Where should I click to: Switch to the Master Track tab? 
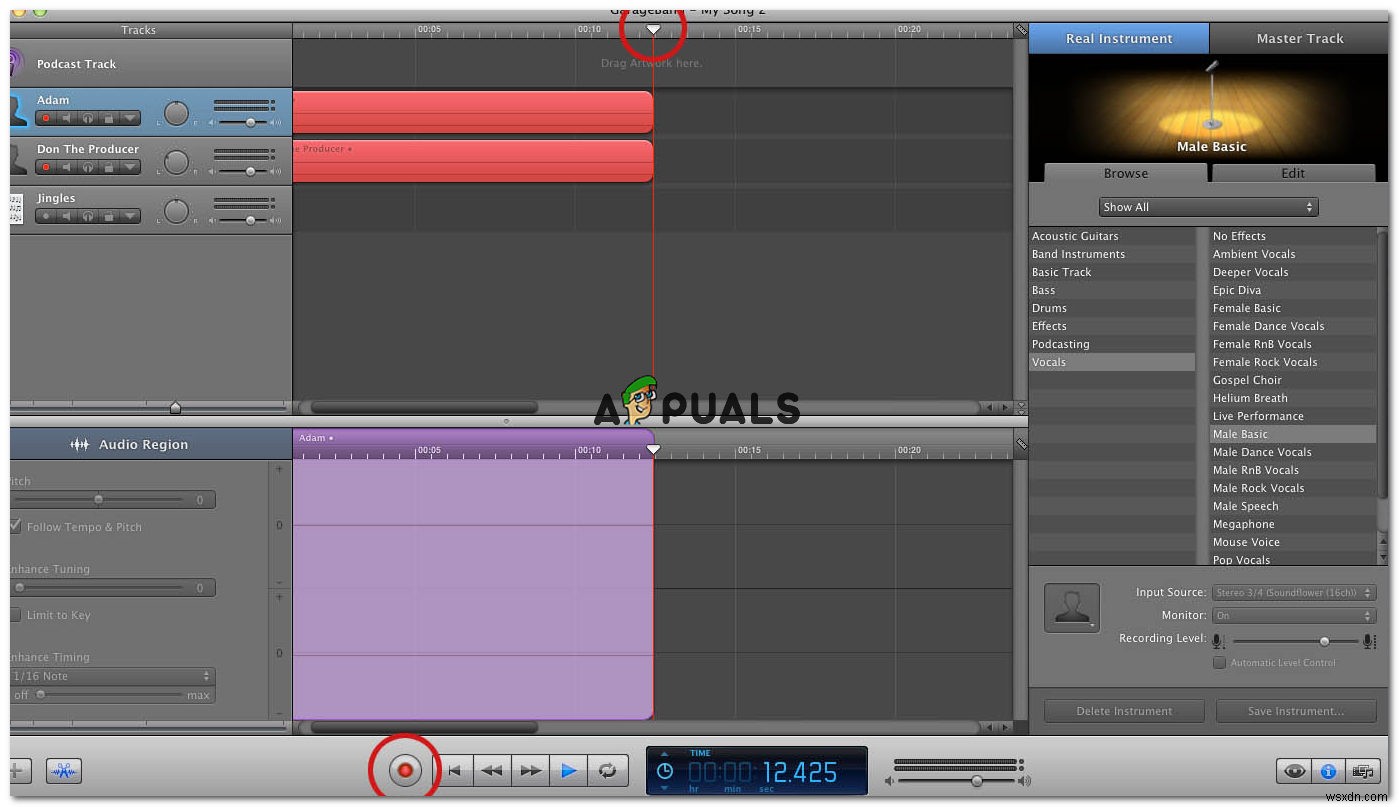click(x=1299, y=38)
